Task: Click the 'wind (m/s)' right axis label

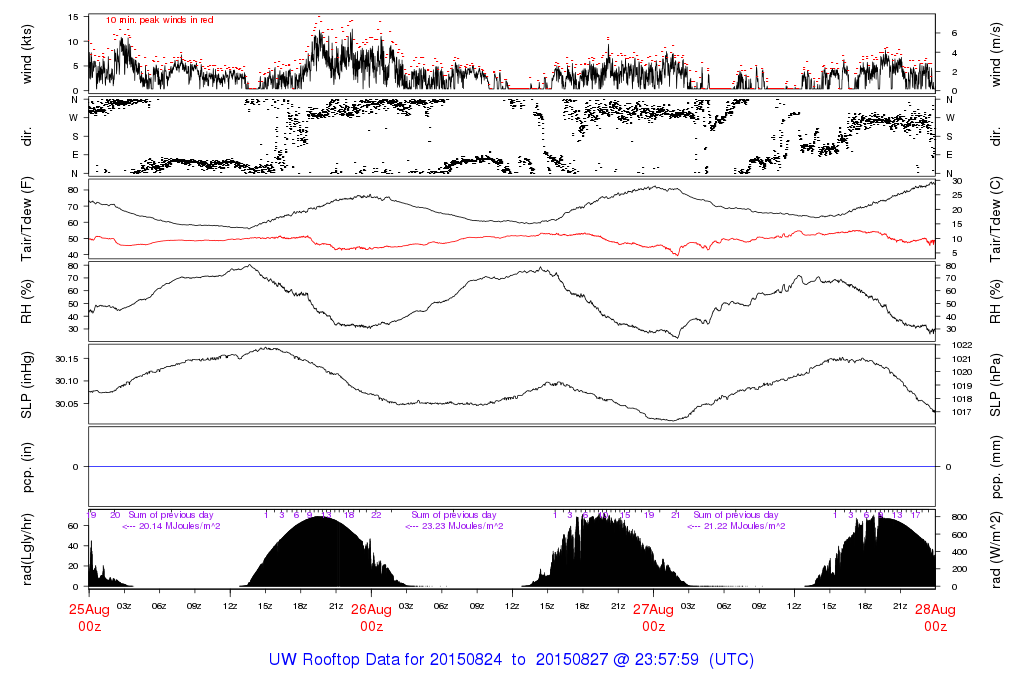Action: [995, 52]
